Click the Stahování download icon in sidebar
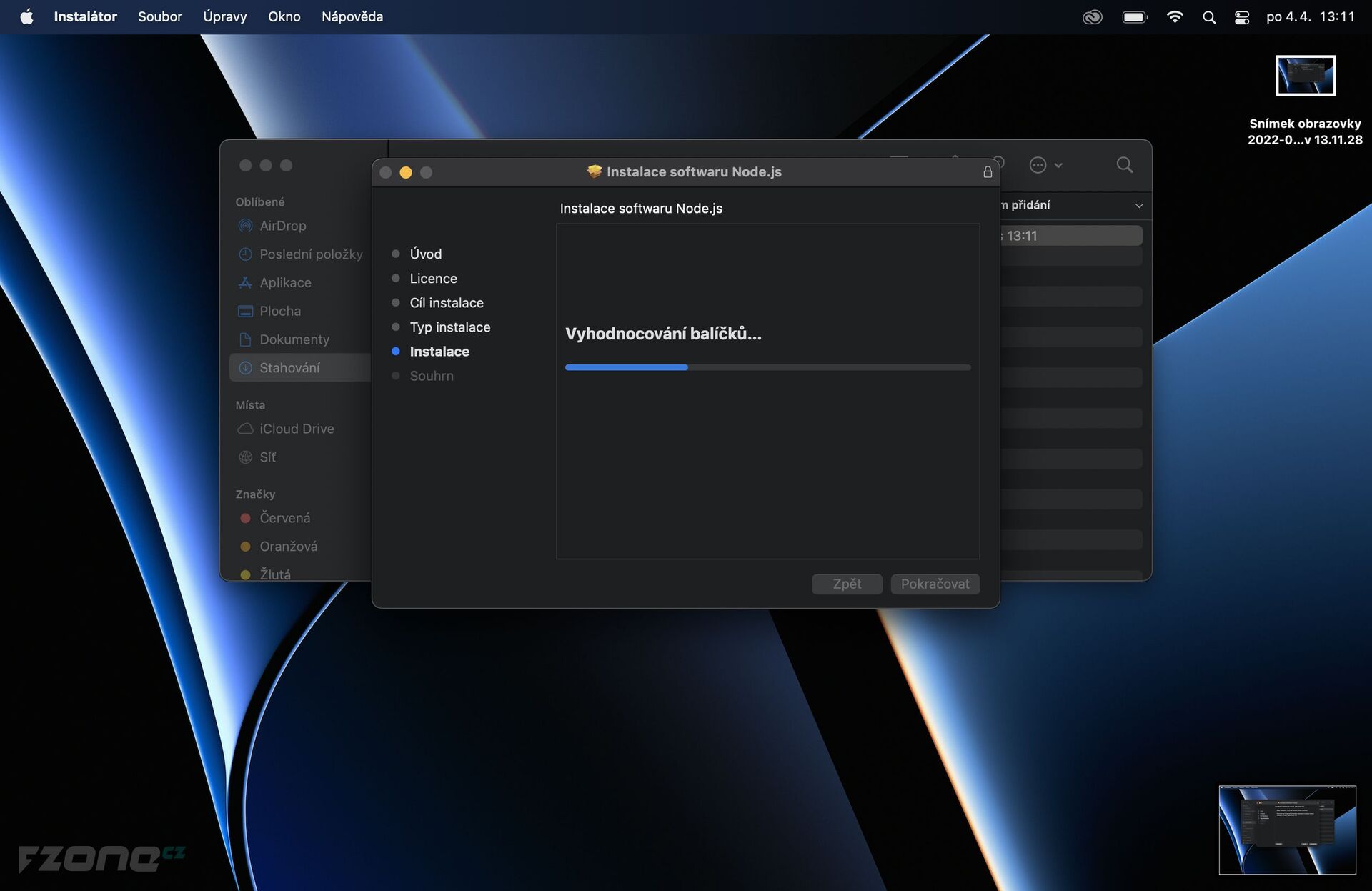Viewport: 1372px width, 891px height. tap(245, 367)
